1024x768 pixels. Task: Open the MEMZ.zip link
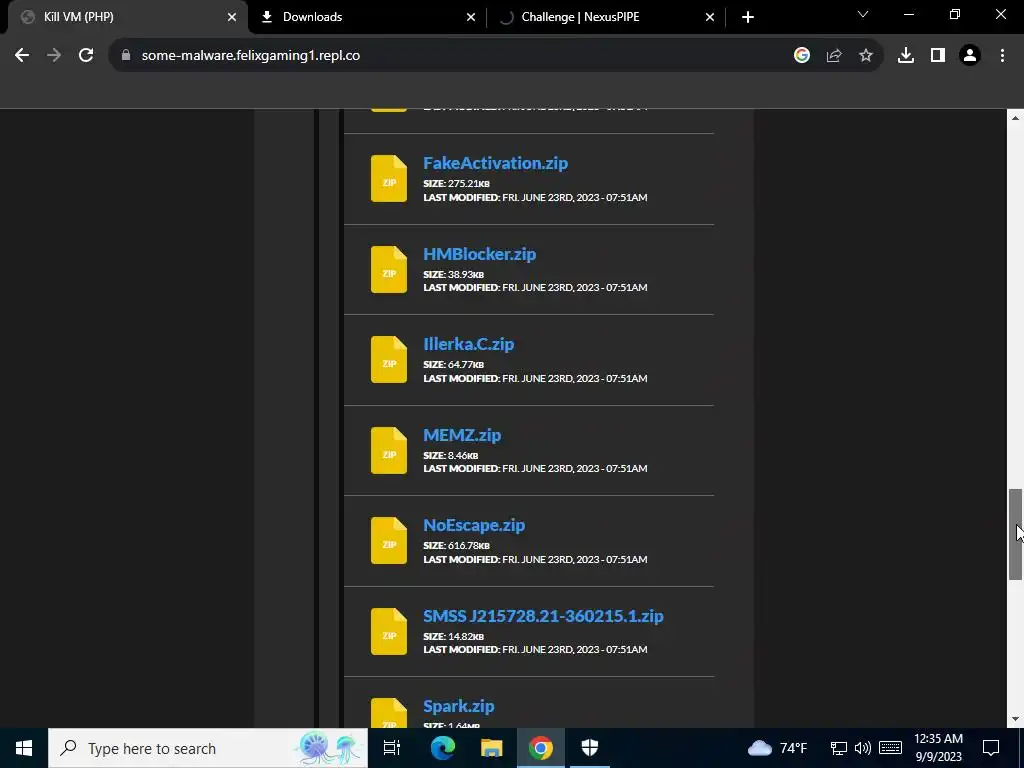[x=462, y=434]
